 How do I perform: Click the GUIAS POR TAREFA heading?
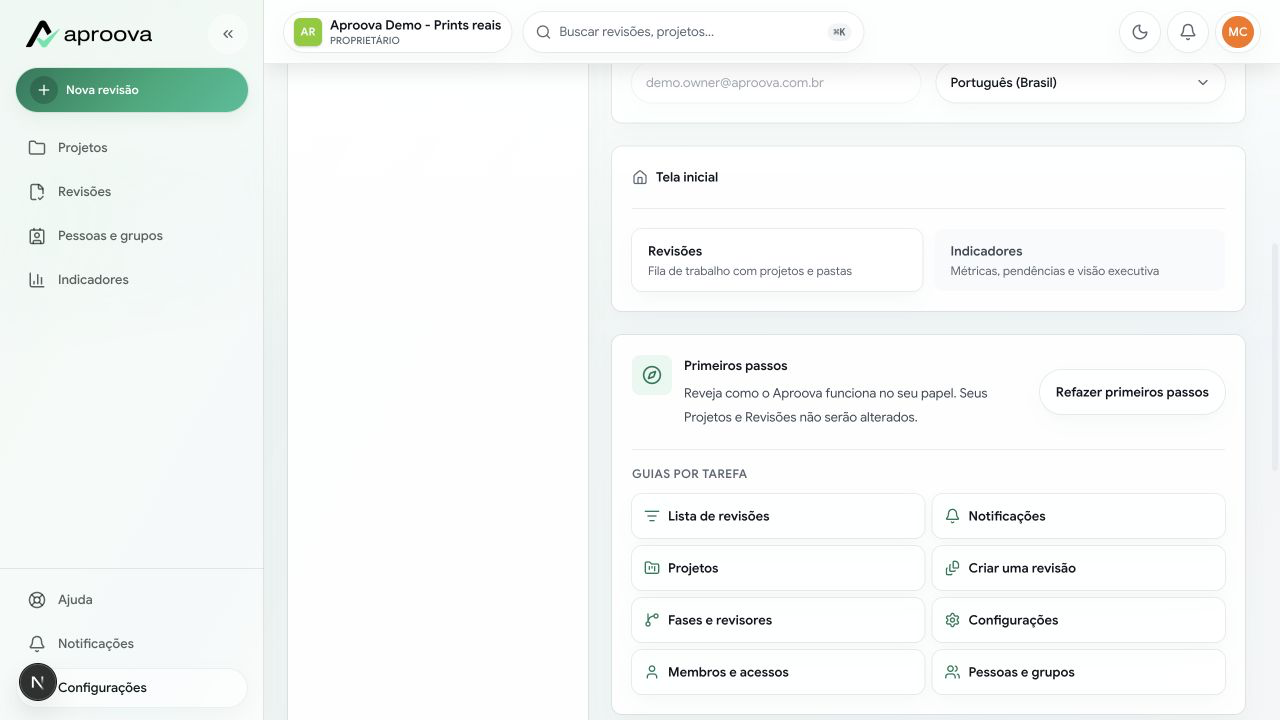(689, 474)
